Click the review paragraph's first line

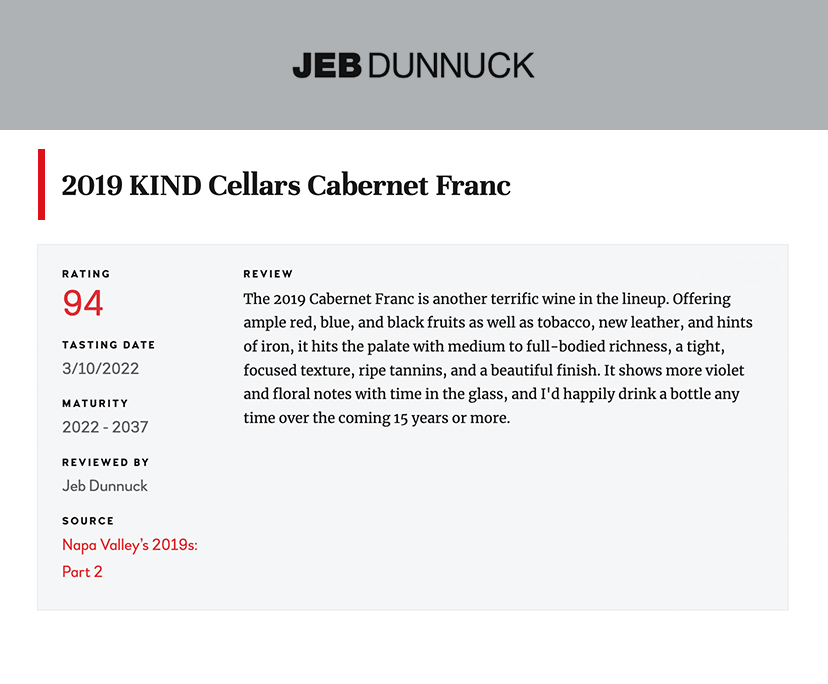pos(487,299)
